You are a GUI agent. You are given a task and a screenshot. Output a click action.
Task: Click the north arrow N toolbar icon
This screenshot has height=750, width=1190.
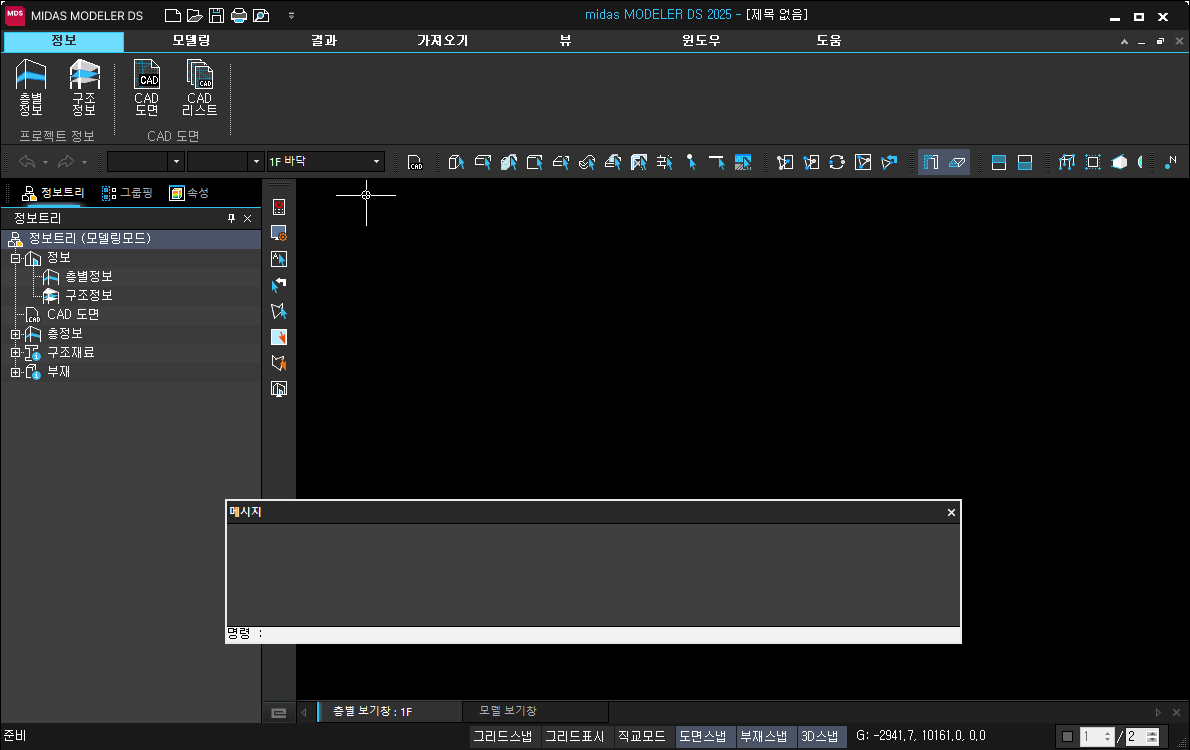1170,162
